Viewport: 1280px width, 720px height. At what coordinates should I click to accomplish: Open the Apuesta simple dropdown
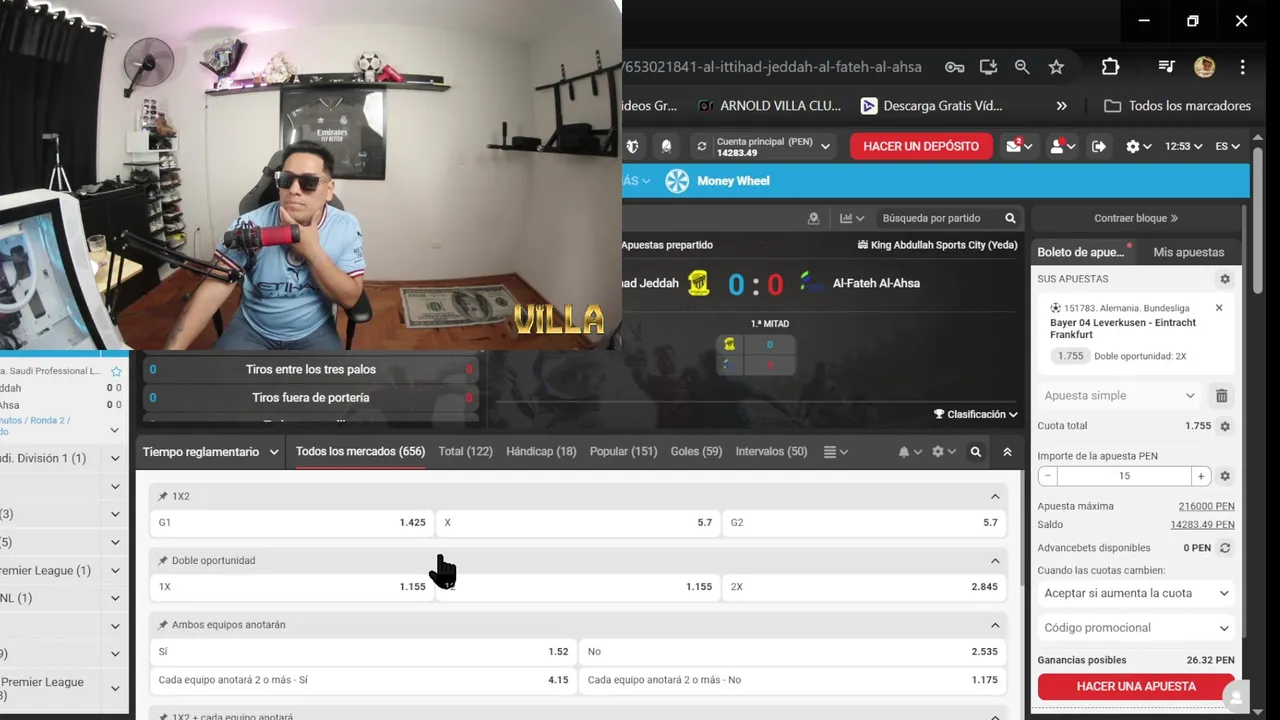click(x=1119, y=396)
